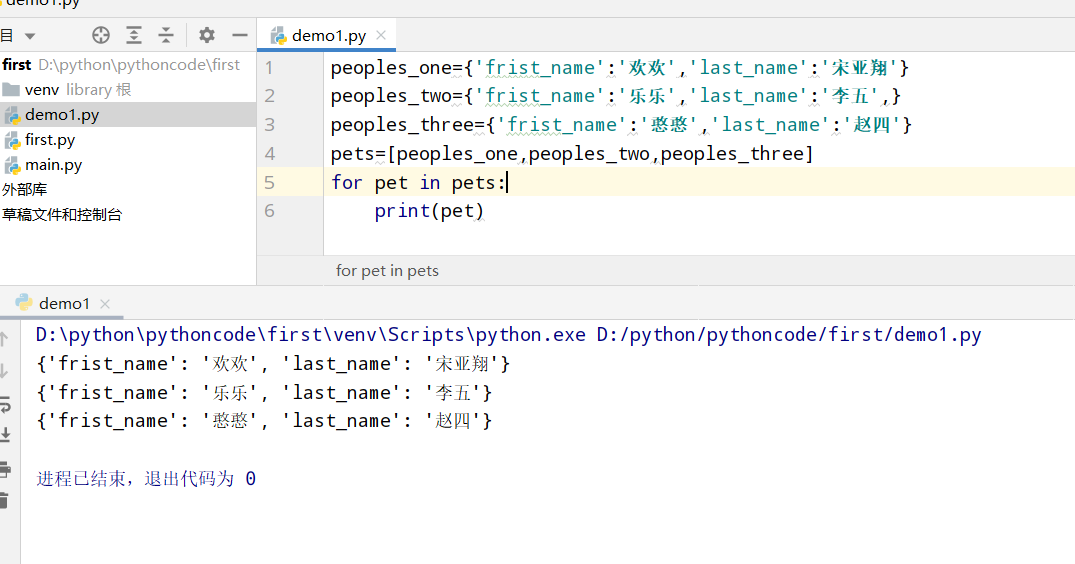Close the demo1 run tab

point(105,304)
